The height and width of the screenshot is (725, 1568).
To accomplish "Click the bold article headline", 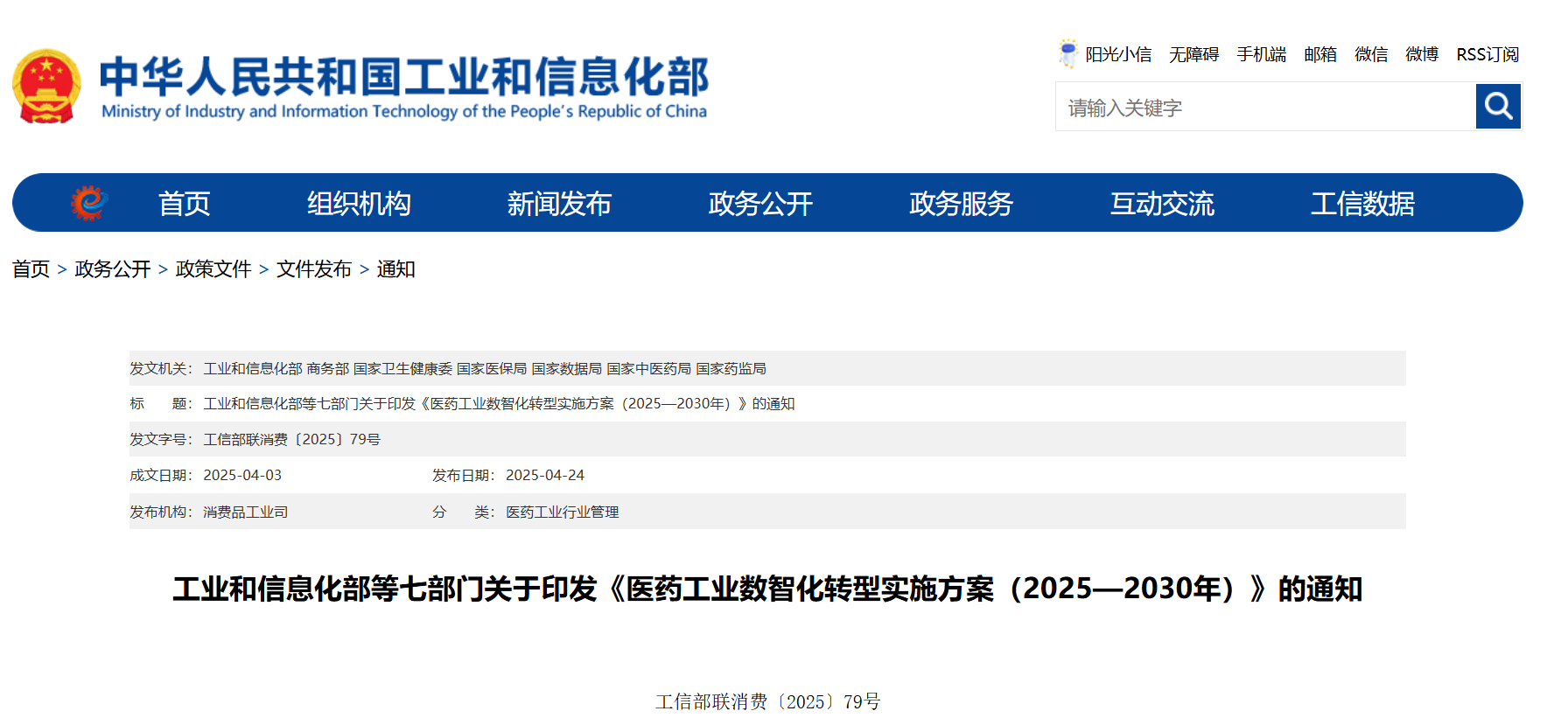I will click(767, 589).
